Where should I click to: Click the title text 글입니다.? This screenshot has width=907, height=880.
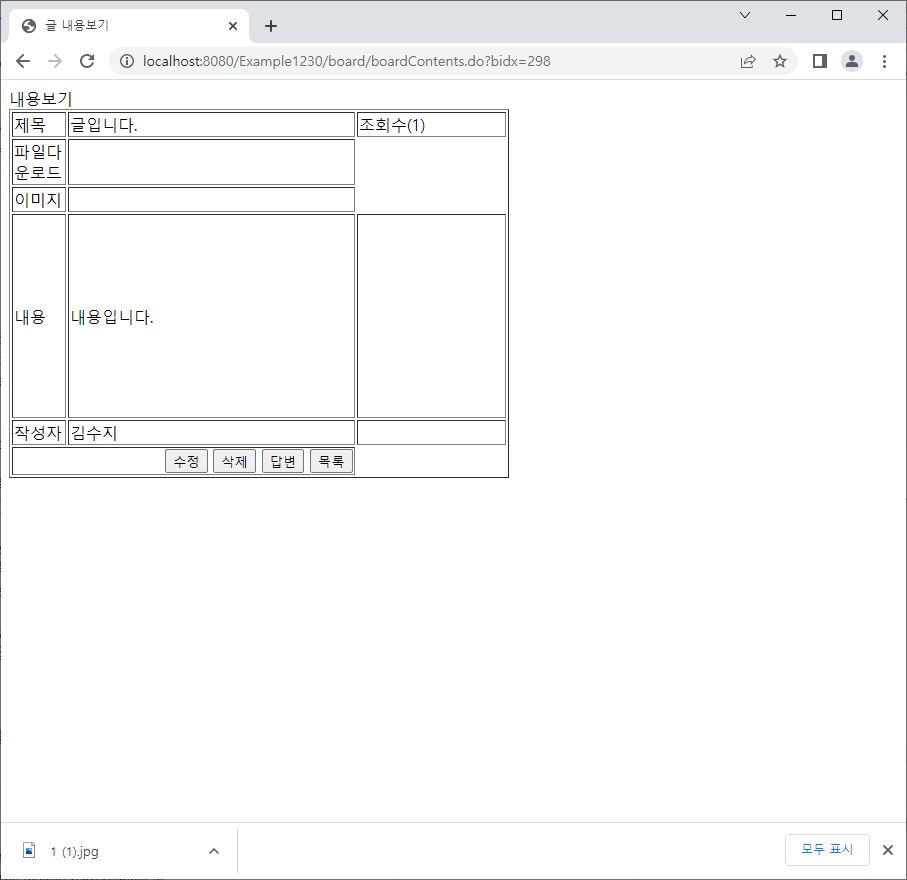(x=104, y=125)
